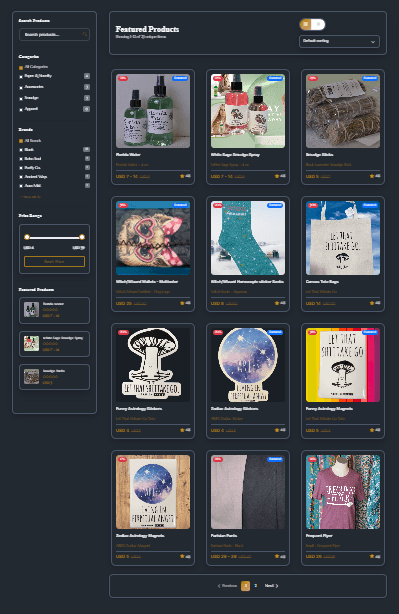
Task: Open the mushroom sticker product image
Action: coord(153,365)
